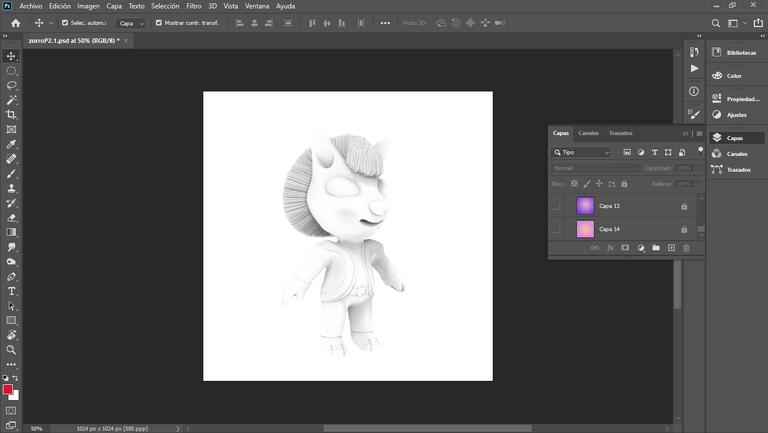Open the Bibliotecas panel

[x=737, y=52]
